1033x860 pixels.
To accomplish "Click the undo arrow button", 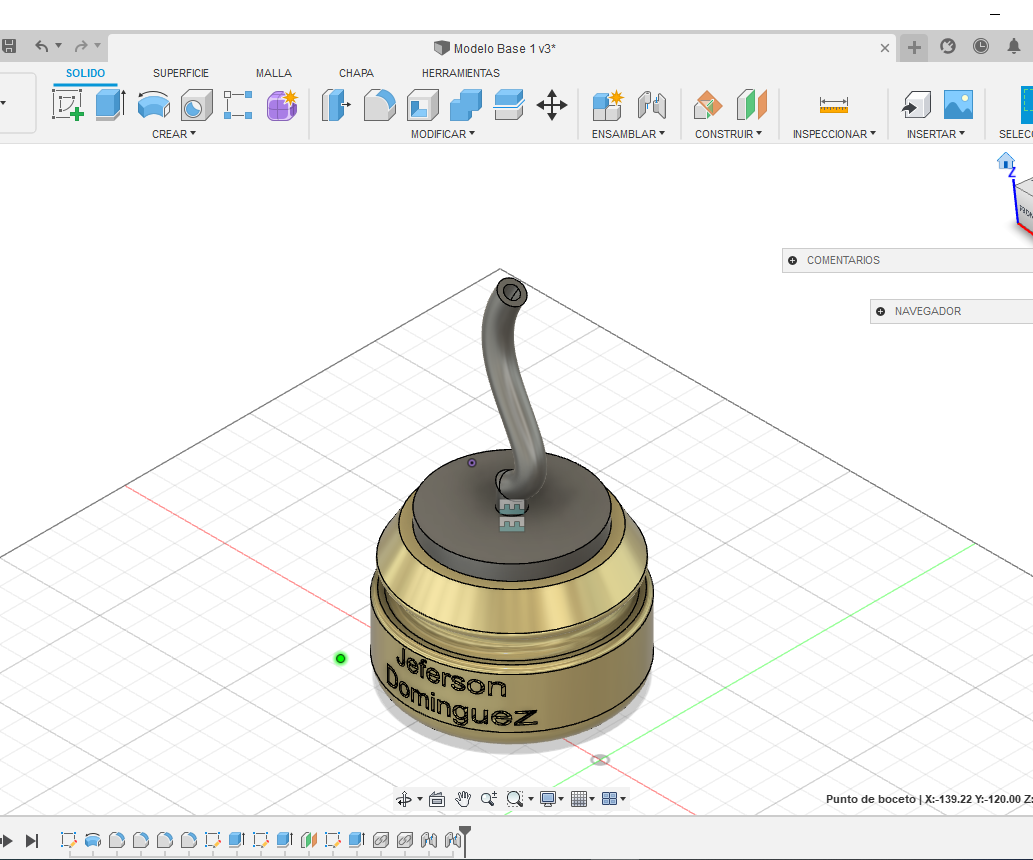I will pyautogui.click(x=42, y=46).
